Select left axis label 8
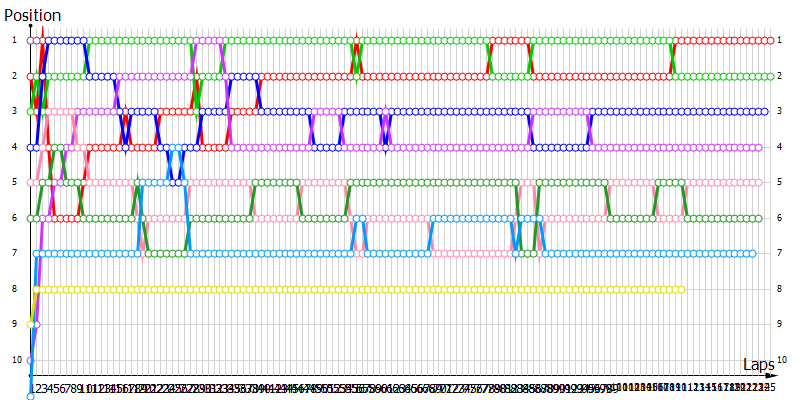 (14, 289)
